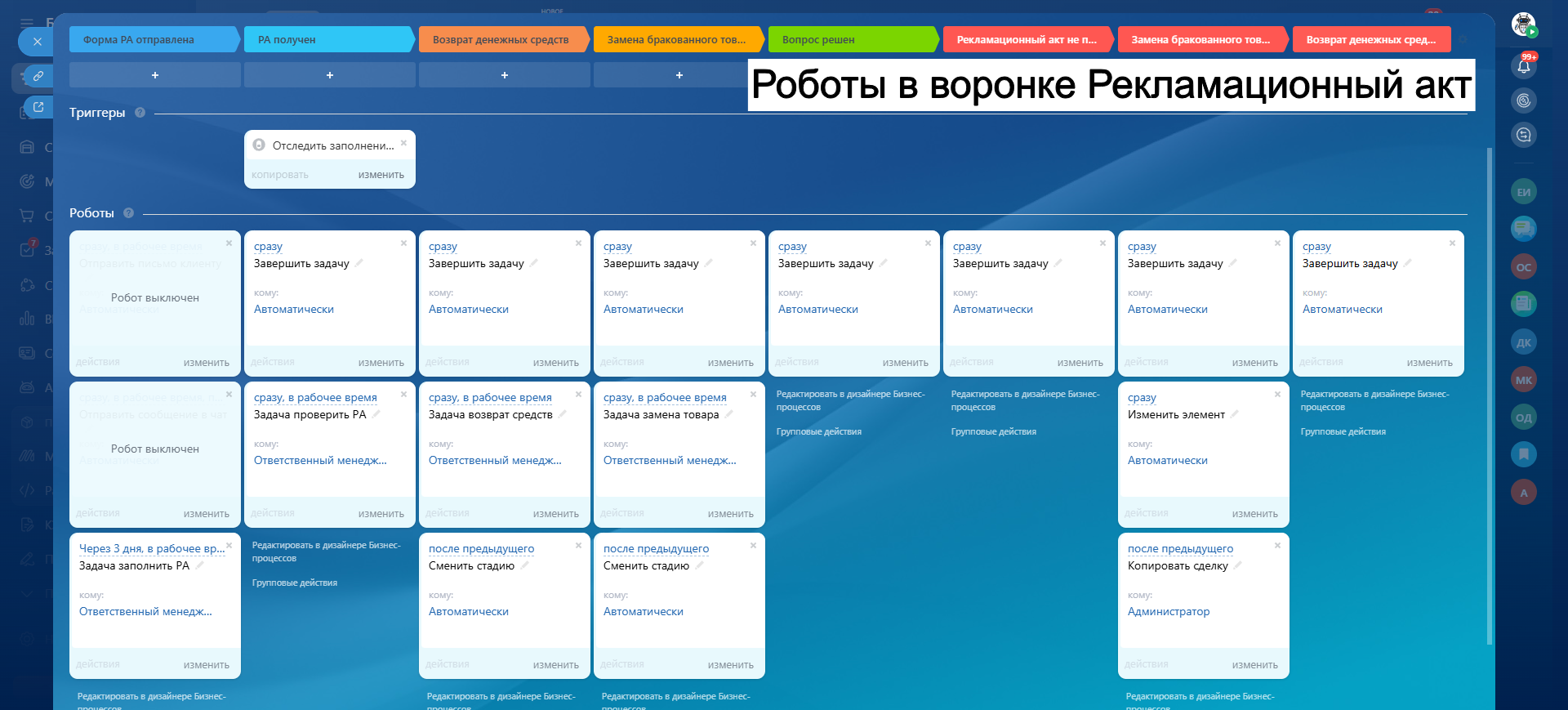Open notifications bell with 99+ badge
The image size is (1568, 710).
(x=1523, y=66)
